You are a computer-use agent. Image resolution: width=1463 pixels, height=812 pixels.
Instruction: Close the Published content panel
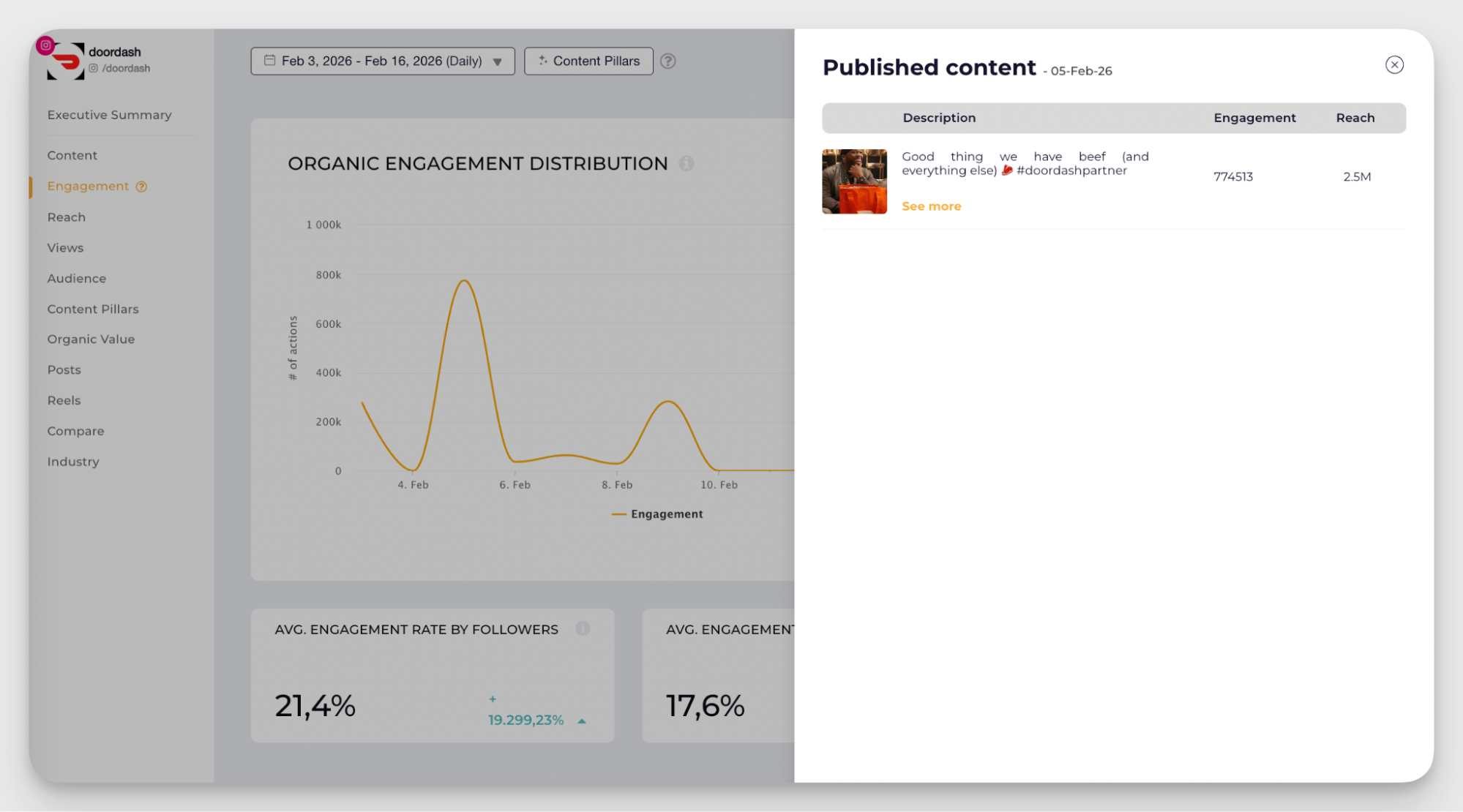[x=1393, y=65]
